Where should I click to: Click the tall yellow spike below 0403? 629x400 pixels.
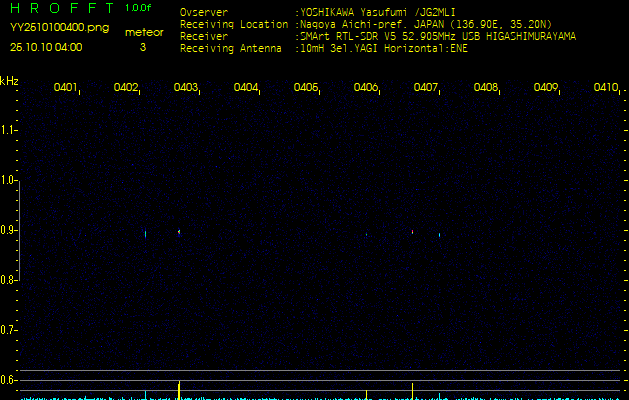pyautogui.click(x=179, y=390)
